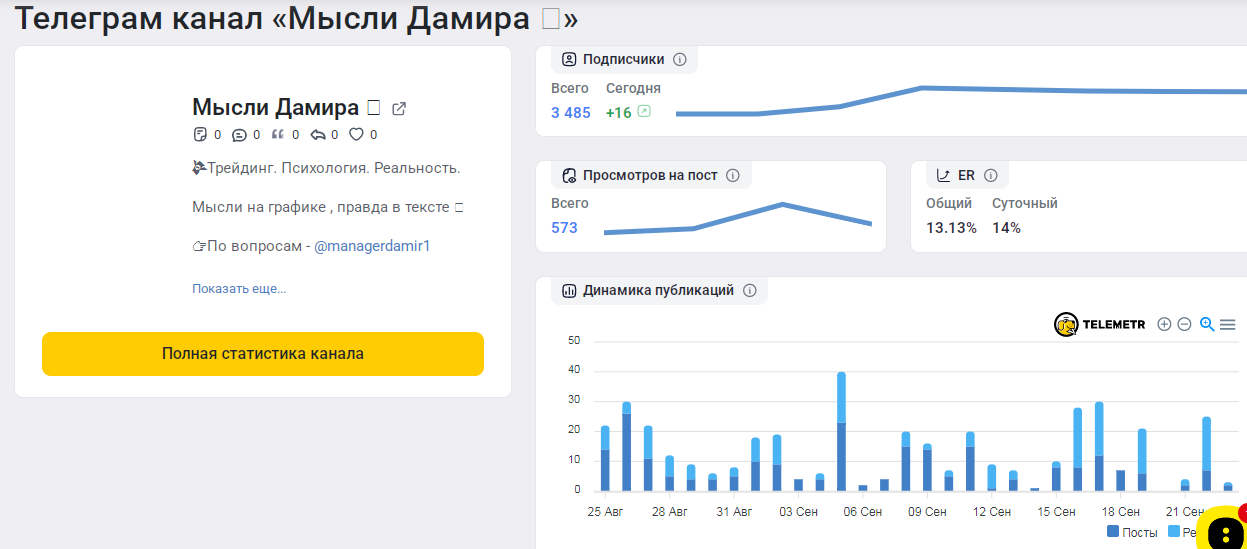Click the tallest bar near 06 Сен
Image resolution: width=1247 pixels, height=549 pixels.
coord(841,430)
